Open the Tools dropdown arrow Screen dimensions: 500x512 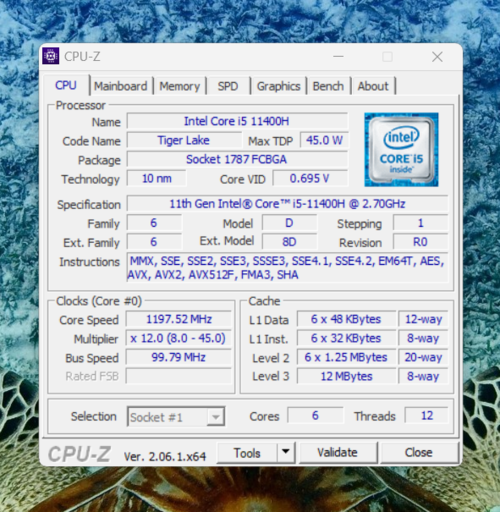tap(286, 452)
